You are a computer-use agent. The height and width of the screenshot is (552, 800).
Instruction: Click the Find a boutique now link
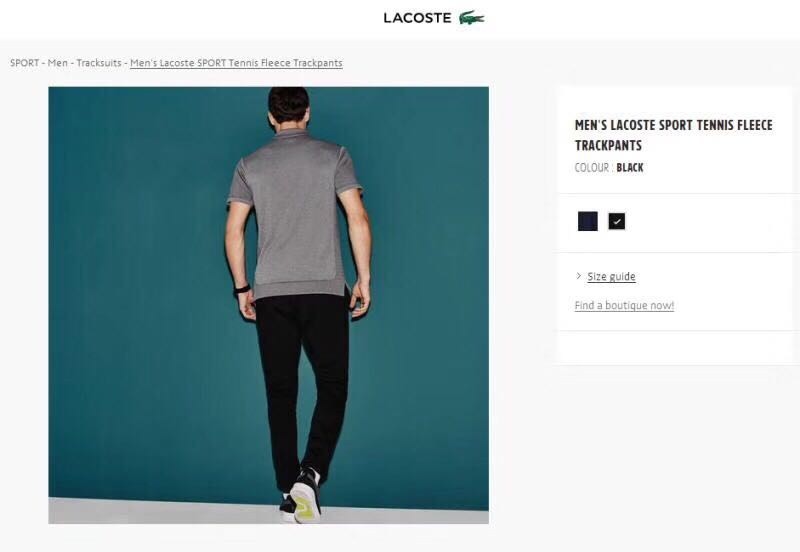coord(624,306)
